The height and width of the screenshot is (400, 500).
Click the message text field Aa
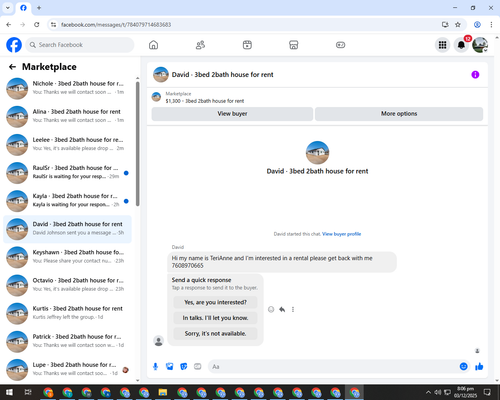point(333,367)
